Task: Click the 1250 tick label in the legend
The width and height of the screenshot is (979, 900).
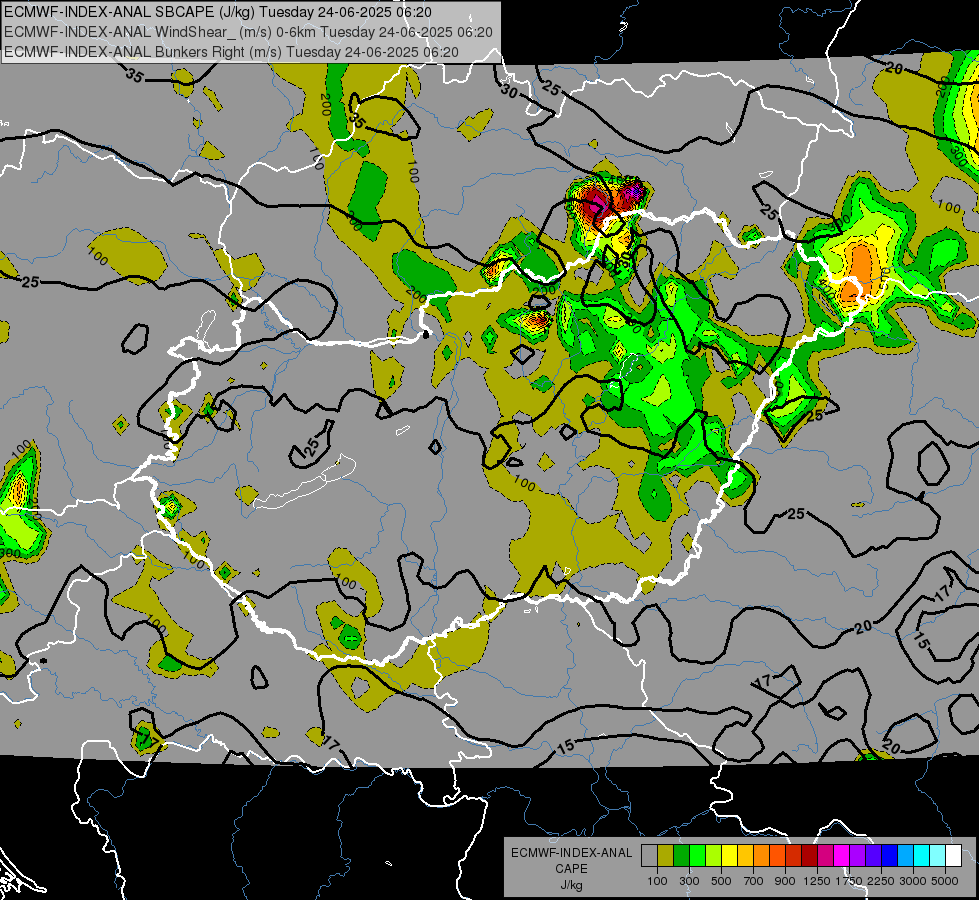Action: pyautogui.click(x=817, y=881)
